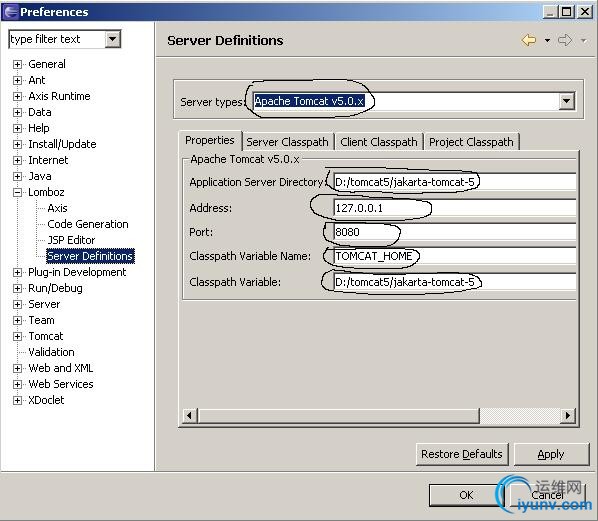The height and width of the screenshot is (521, 598).
Task: Click the Restore Defaults button
Action: 462,454
